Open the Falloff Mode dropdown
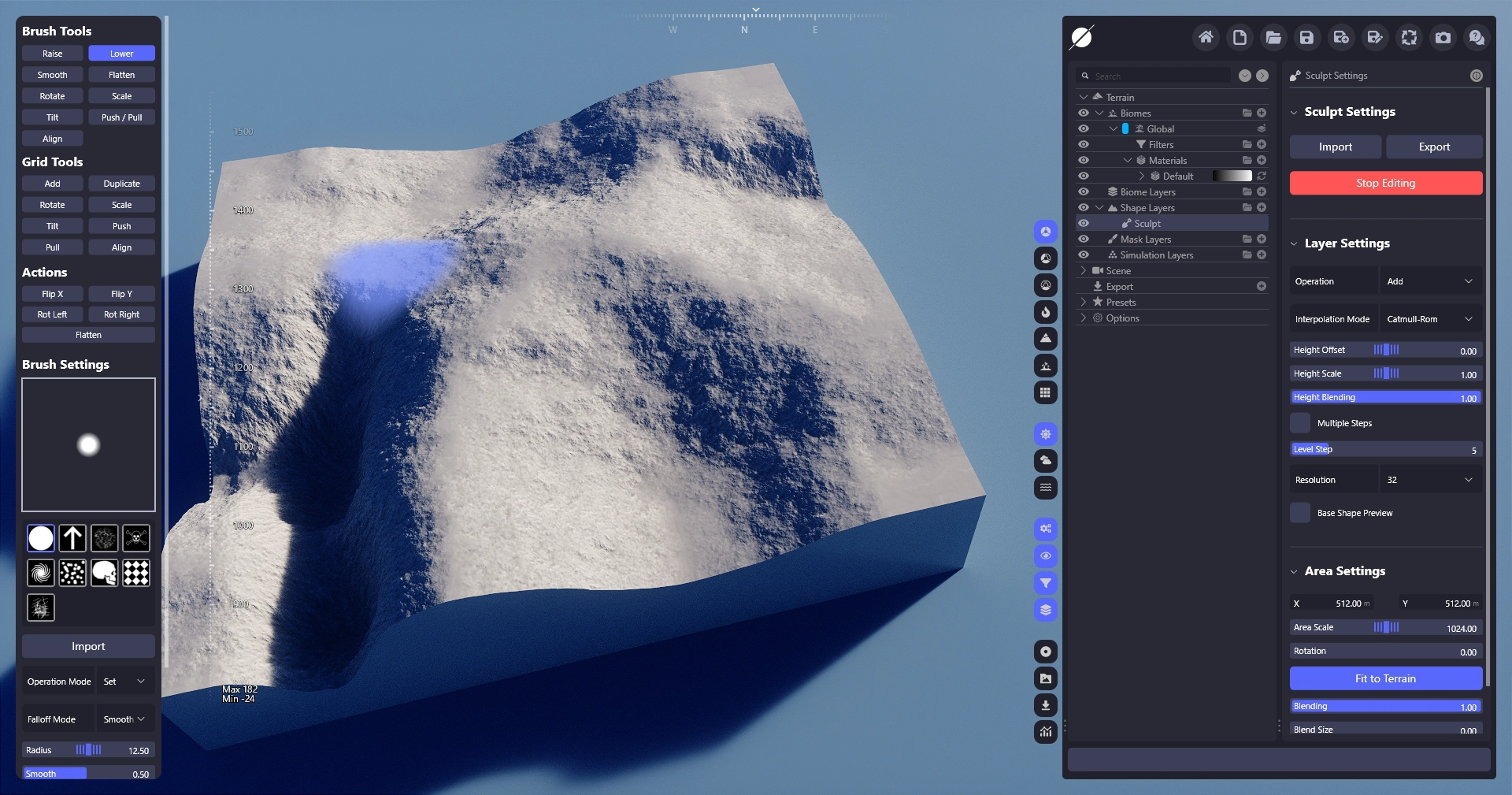Viewport: 1512px width, 795px height. [x=124, y=719]
